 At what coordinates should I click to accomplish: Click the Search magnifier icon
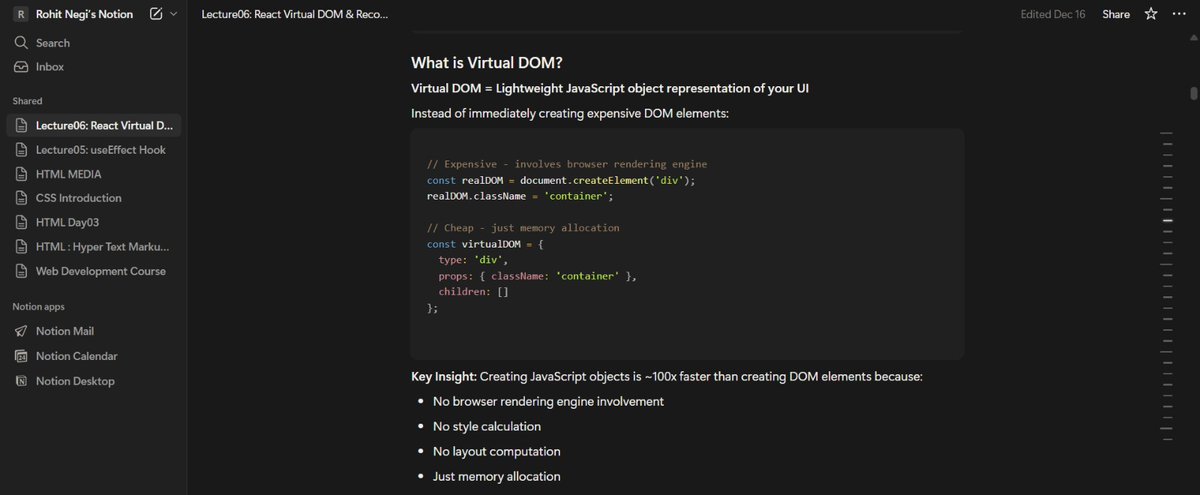pyautogui.click(x=21, y=43)
